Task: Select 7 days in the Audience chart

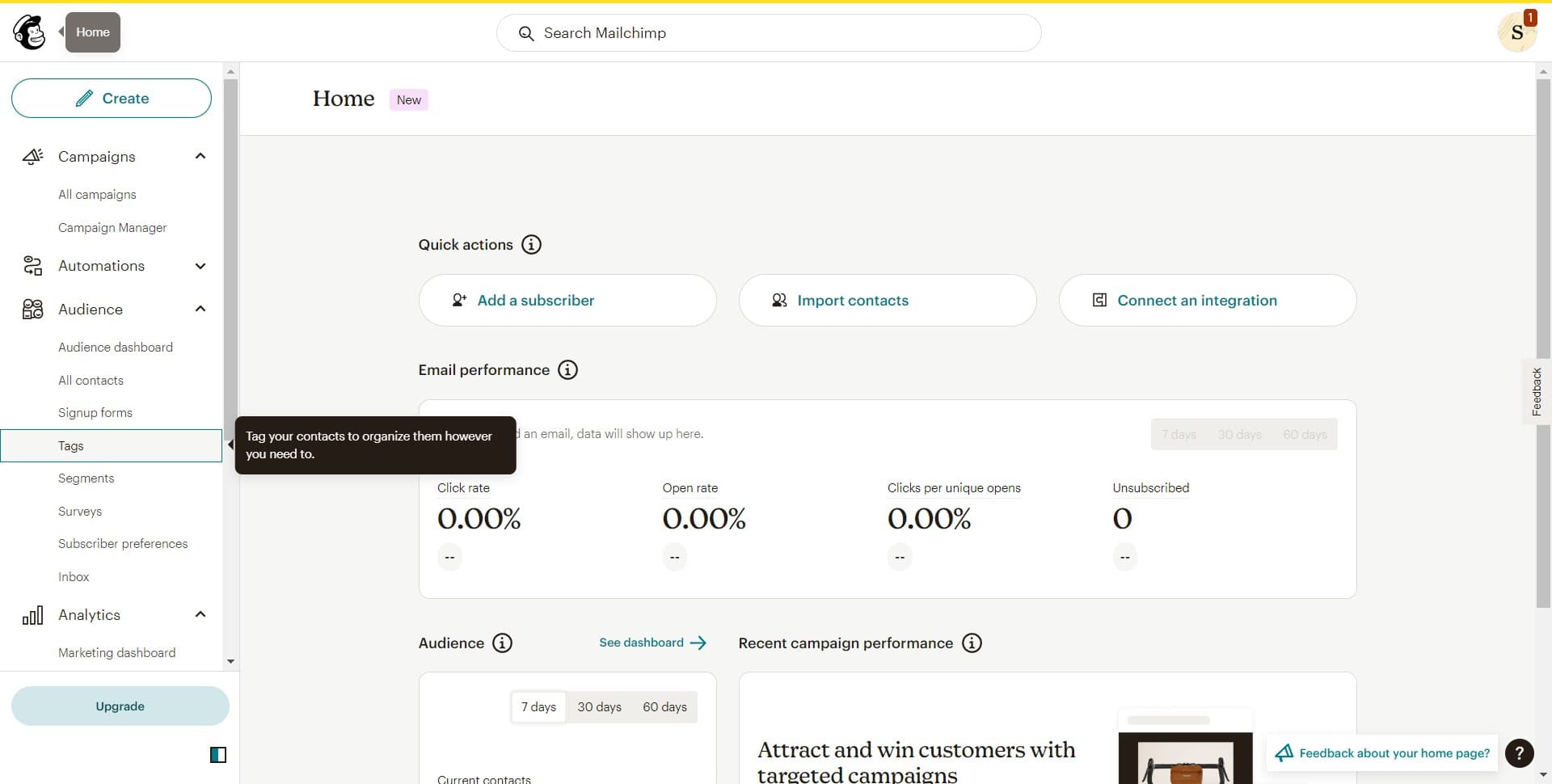Action: [x=538, y=706]
